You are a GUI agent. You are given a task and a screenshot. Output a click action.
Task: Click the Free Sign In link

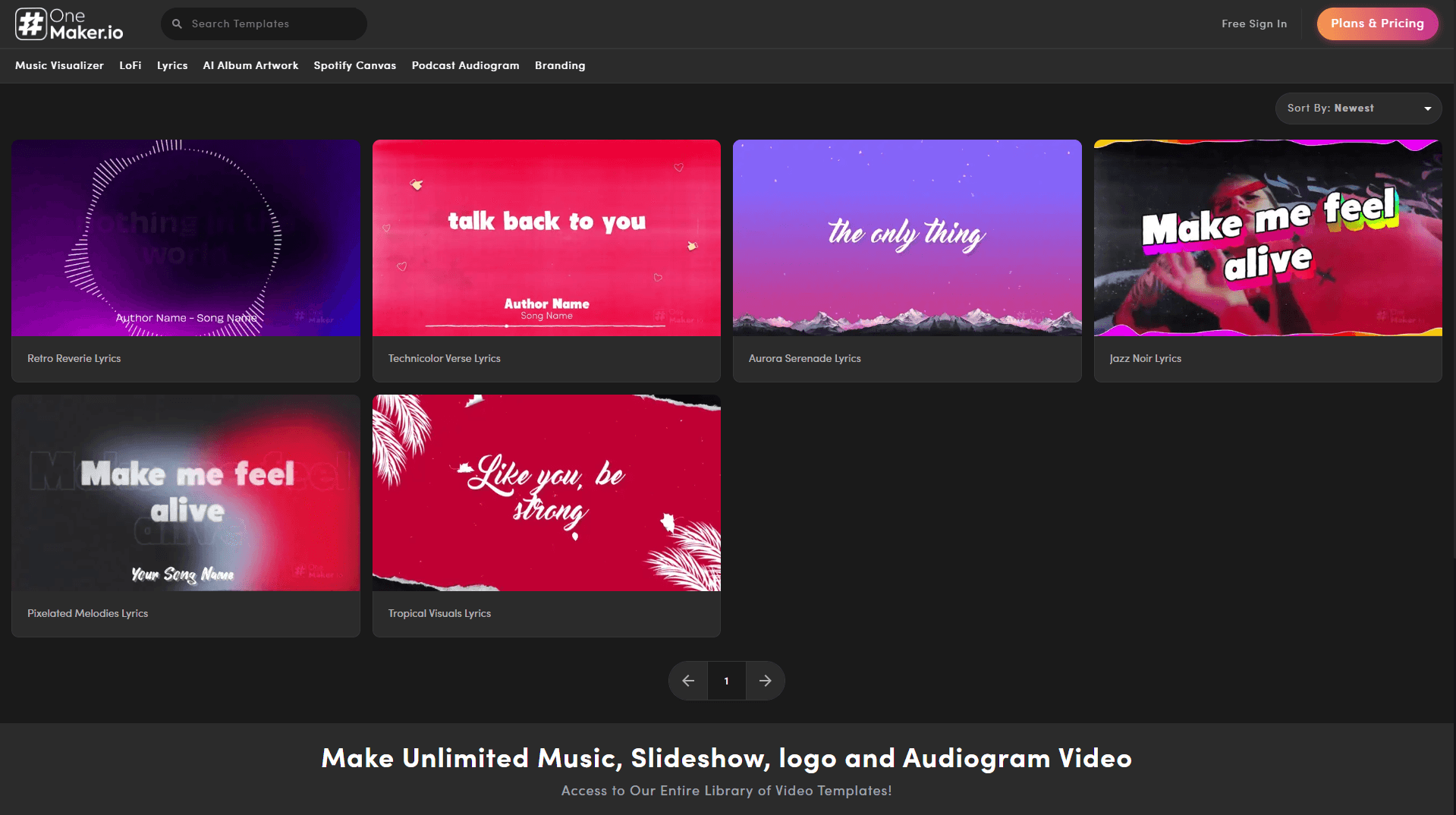coord(1254,24)
